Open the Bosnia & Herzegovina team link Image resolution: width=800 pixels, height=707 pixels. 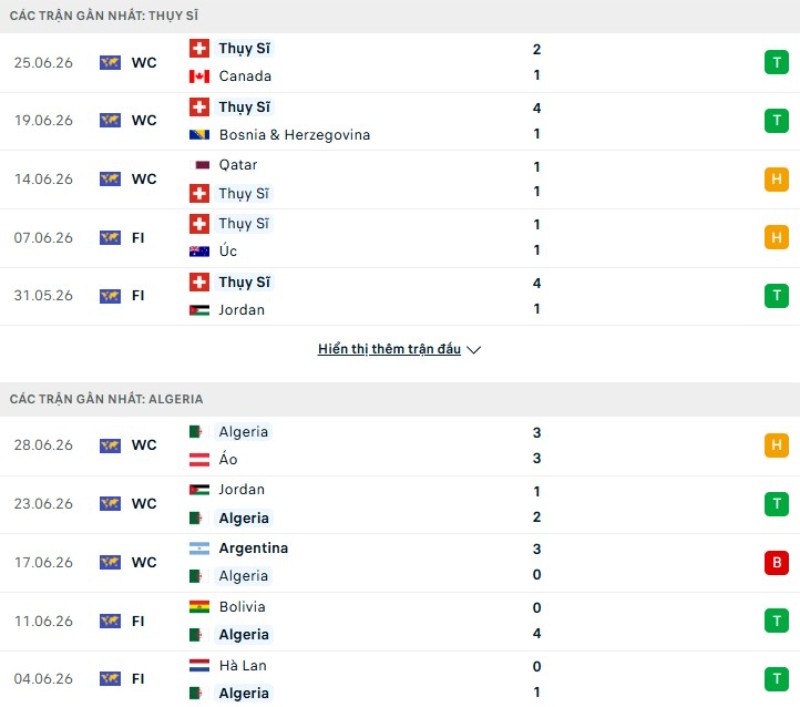[294, 135]
